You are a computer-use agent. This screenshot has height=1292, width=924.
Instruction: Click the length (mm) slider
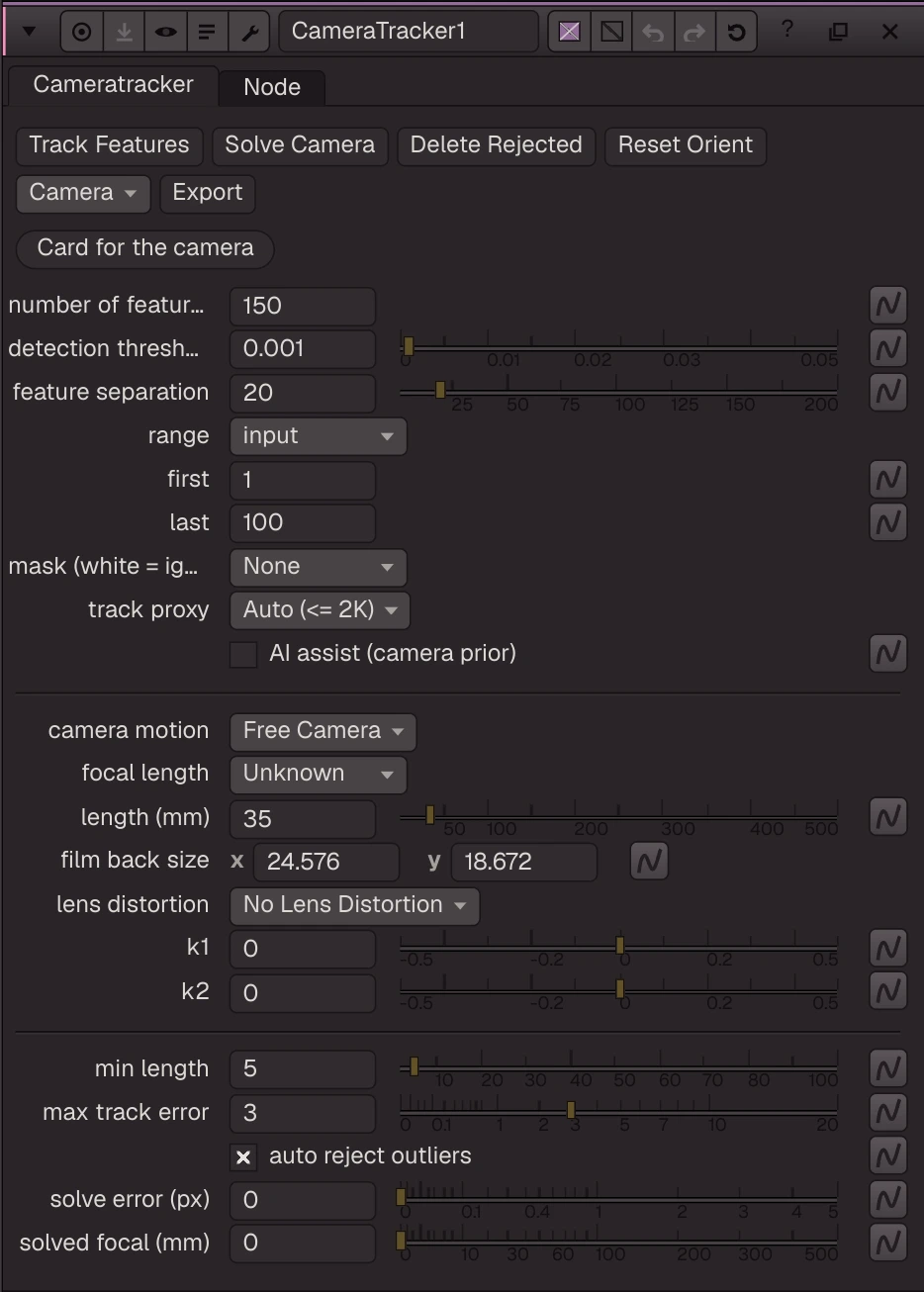[x=619, y=817]
